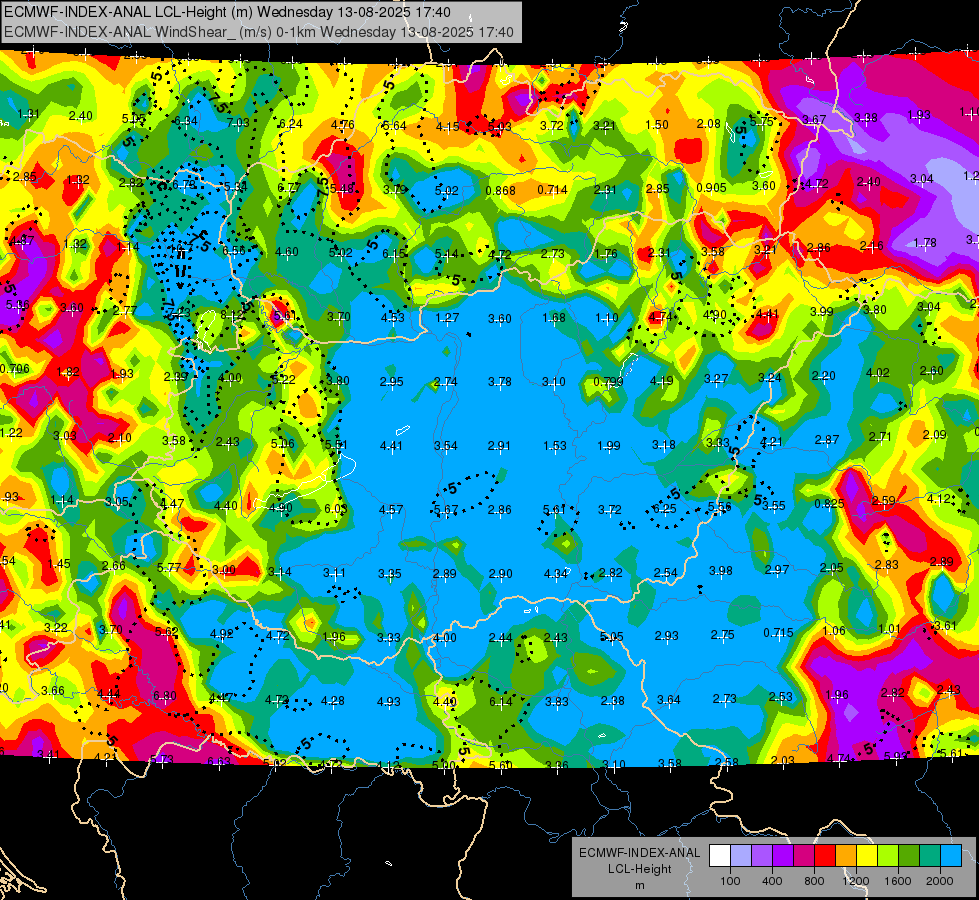
Task: Select the sky blue legend swatch
Action: [950, 856]
